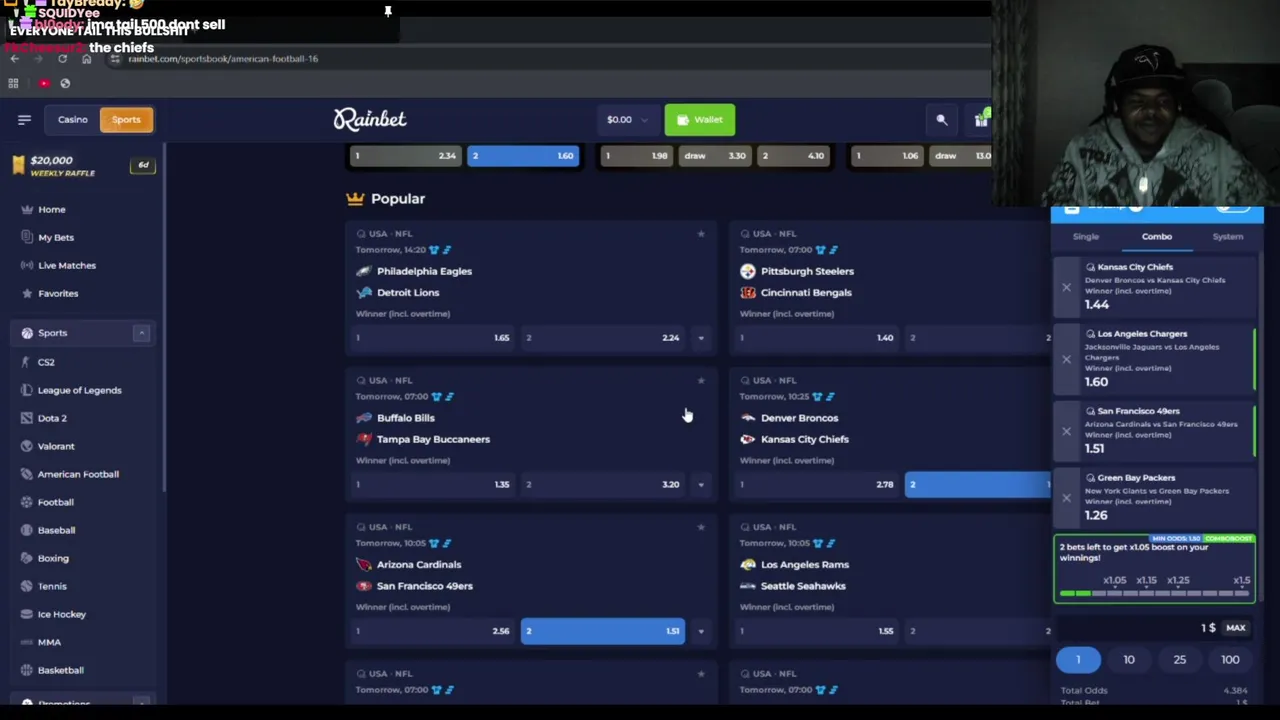The image size is (1280, 720).
Task: Expand more markets for Bills vs Buccaneers
Action: (x=701, y=485)
